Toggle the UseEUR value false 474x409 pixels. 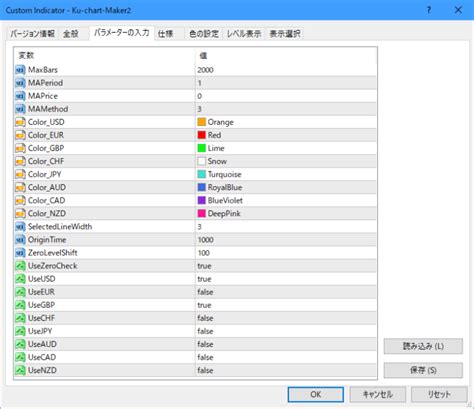(x=286, y=292)
